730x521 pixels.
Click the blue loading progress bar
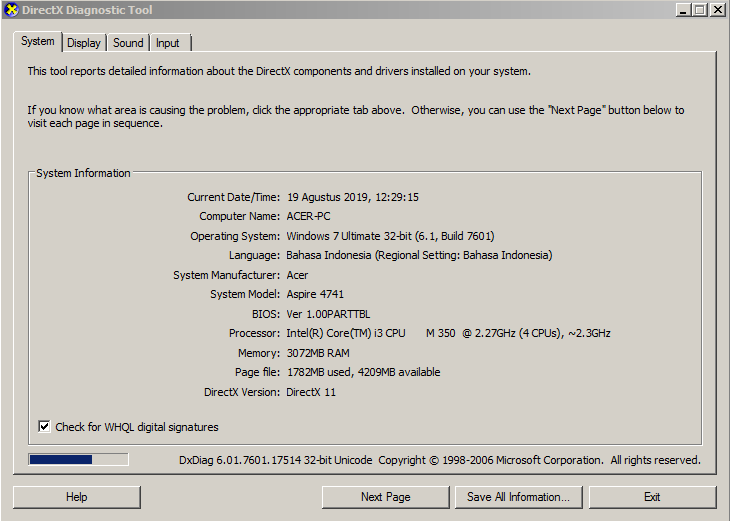tap(78, 460)
